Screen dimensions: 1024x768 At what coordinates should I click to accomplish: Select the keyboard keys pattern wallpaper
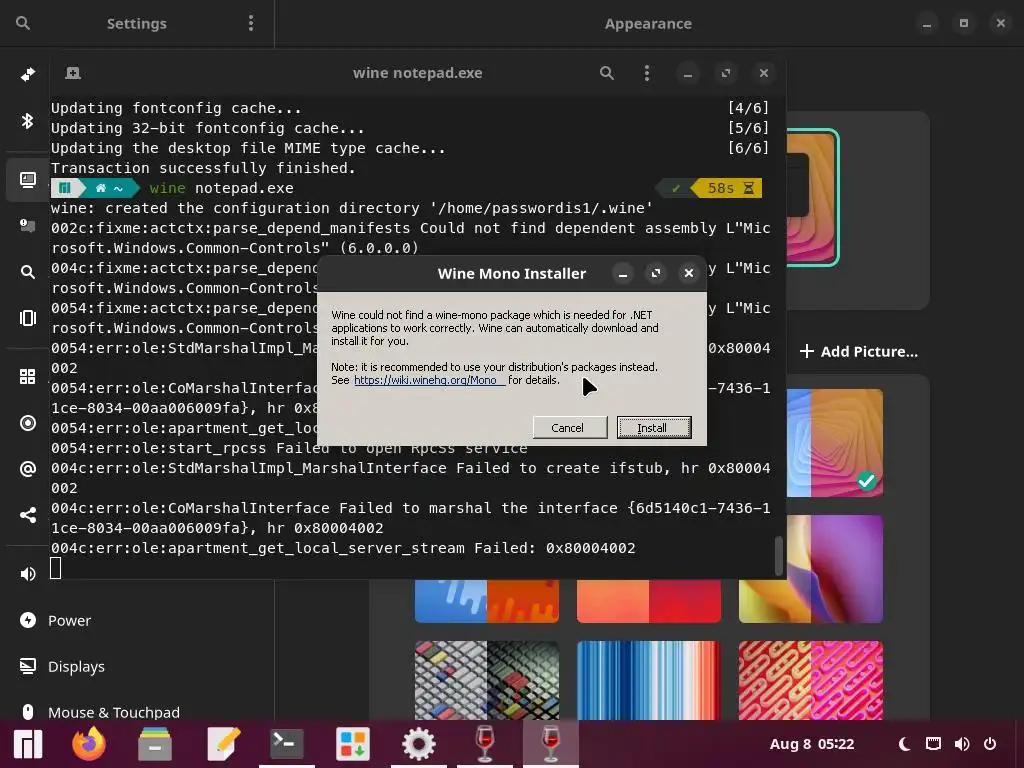[487, 680]
